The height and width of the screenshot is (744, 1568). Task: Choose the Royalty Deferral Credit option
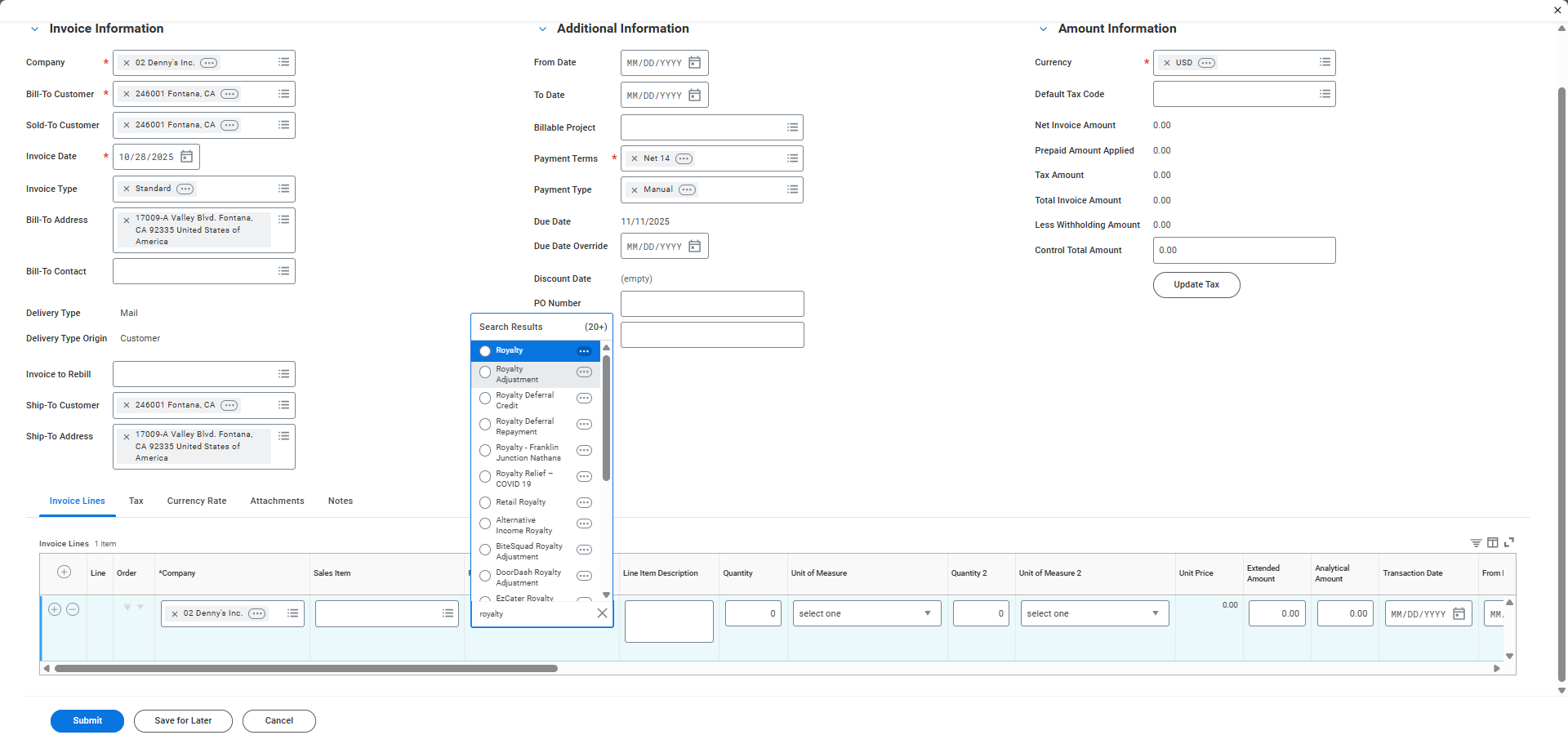coord(485,399)
